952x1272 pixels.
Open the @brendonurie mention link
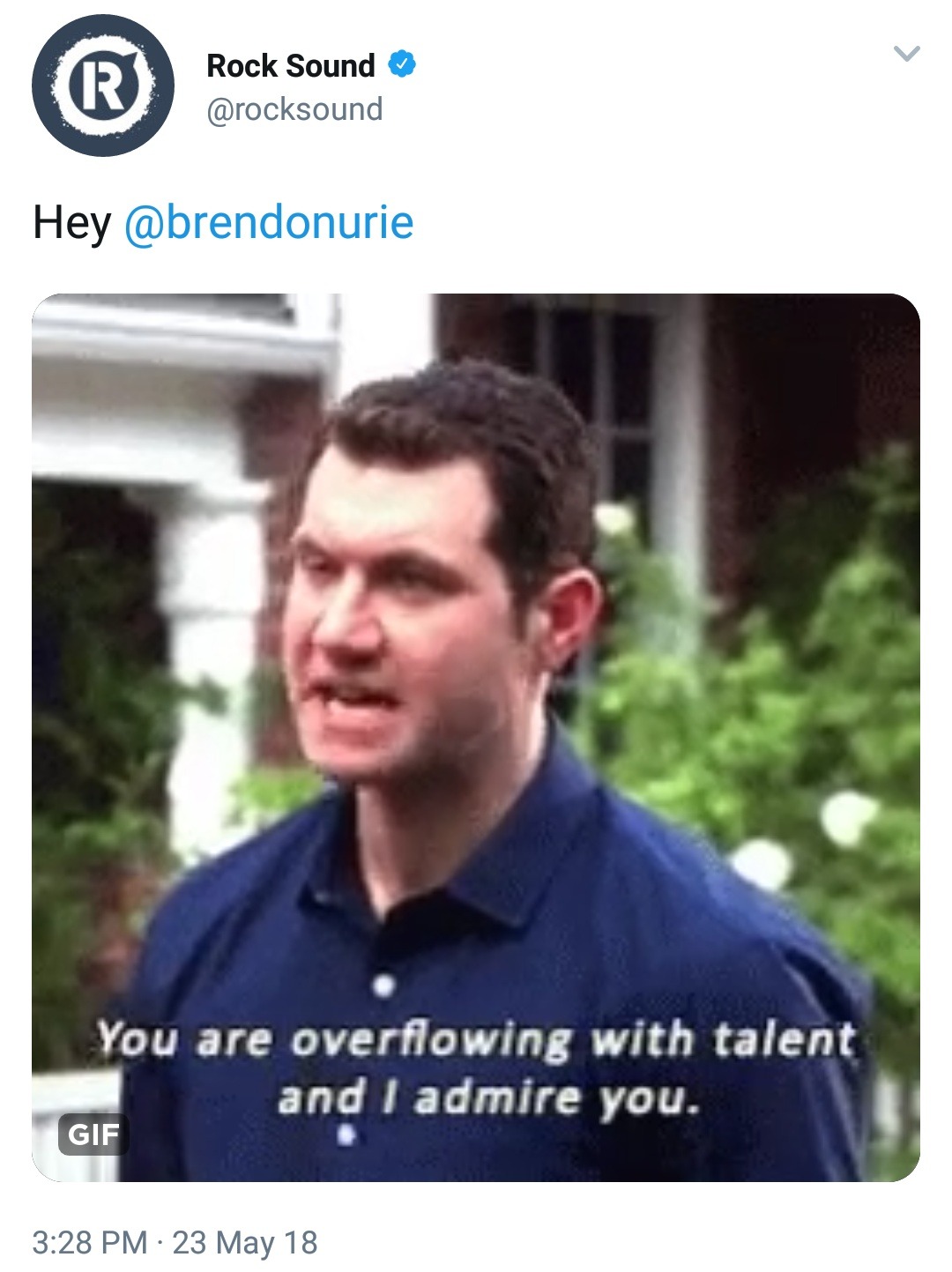(x=269, y=222)
